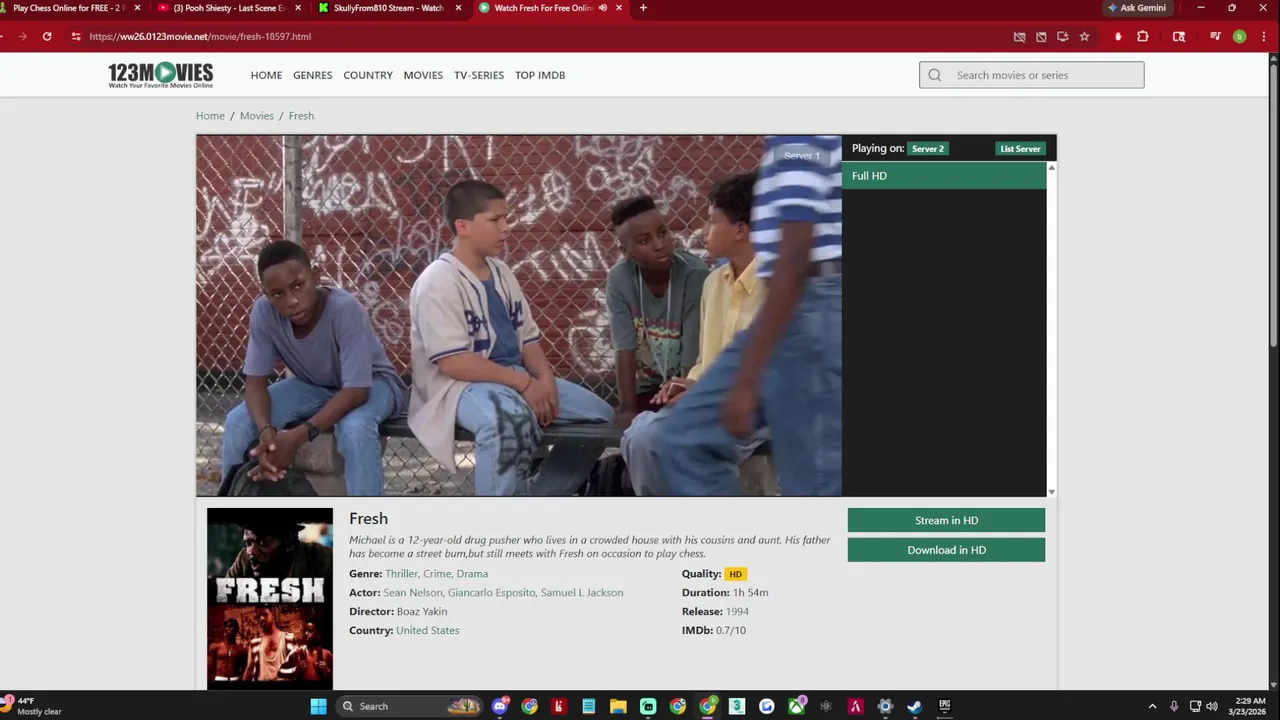1280x720 pixels.
Task: Reload the page with the browser refresh icon
Action: point(47,36)
